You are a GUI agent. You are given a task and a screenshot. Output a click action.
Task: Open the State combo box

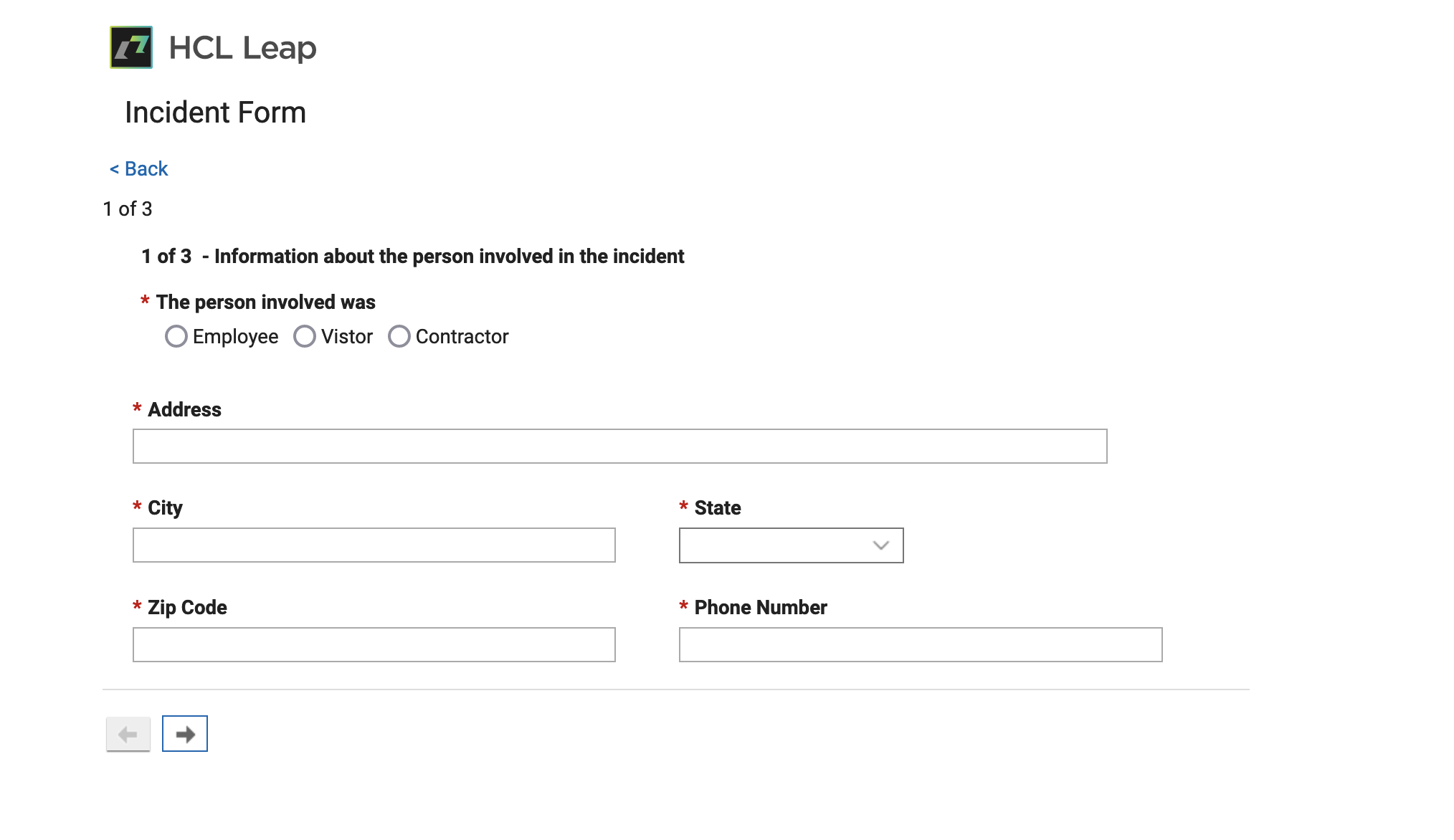792,545
